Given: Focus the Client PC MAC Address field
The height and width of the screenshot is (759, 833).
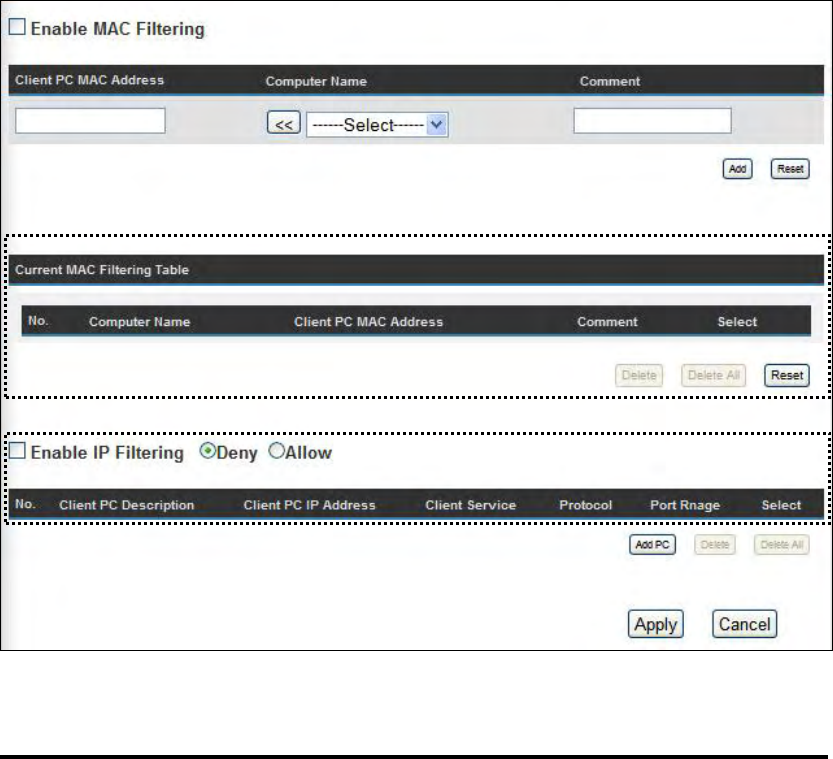Looking at the screenshot, I should [x=90, y=121].
